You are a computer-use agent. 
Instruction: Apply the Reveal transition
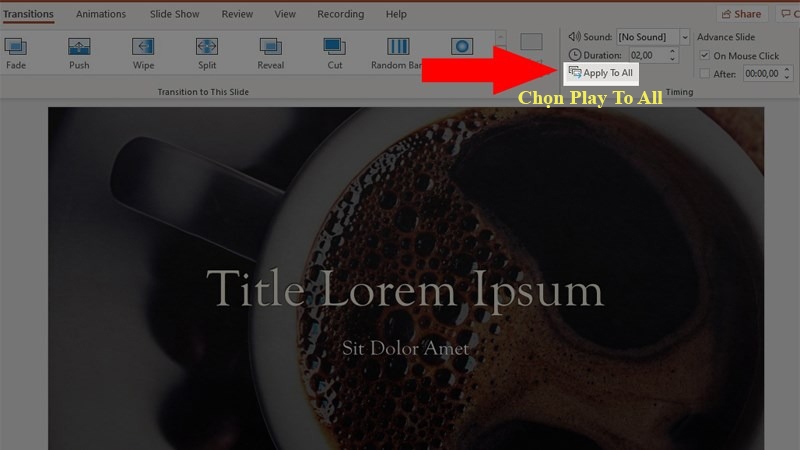pyautogui.click(x=270, y=54)
